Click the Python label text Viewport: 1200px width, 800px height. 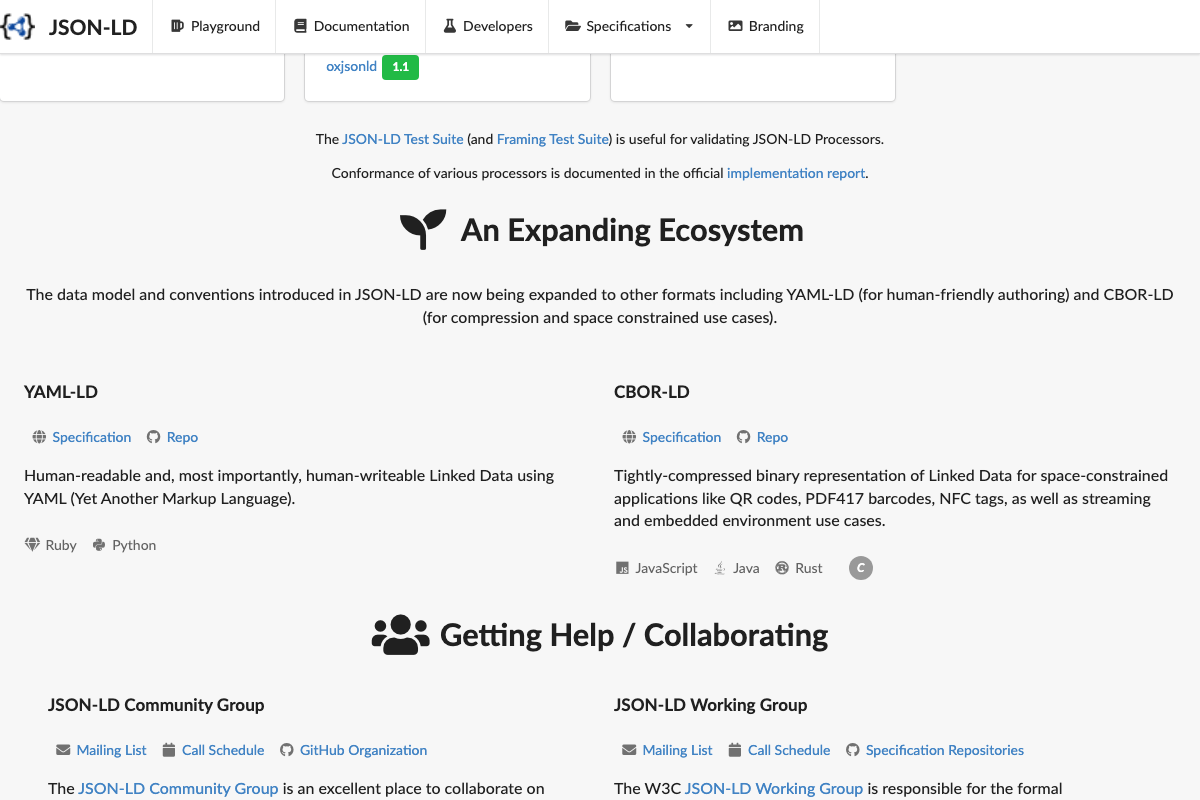pos(134,545)
